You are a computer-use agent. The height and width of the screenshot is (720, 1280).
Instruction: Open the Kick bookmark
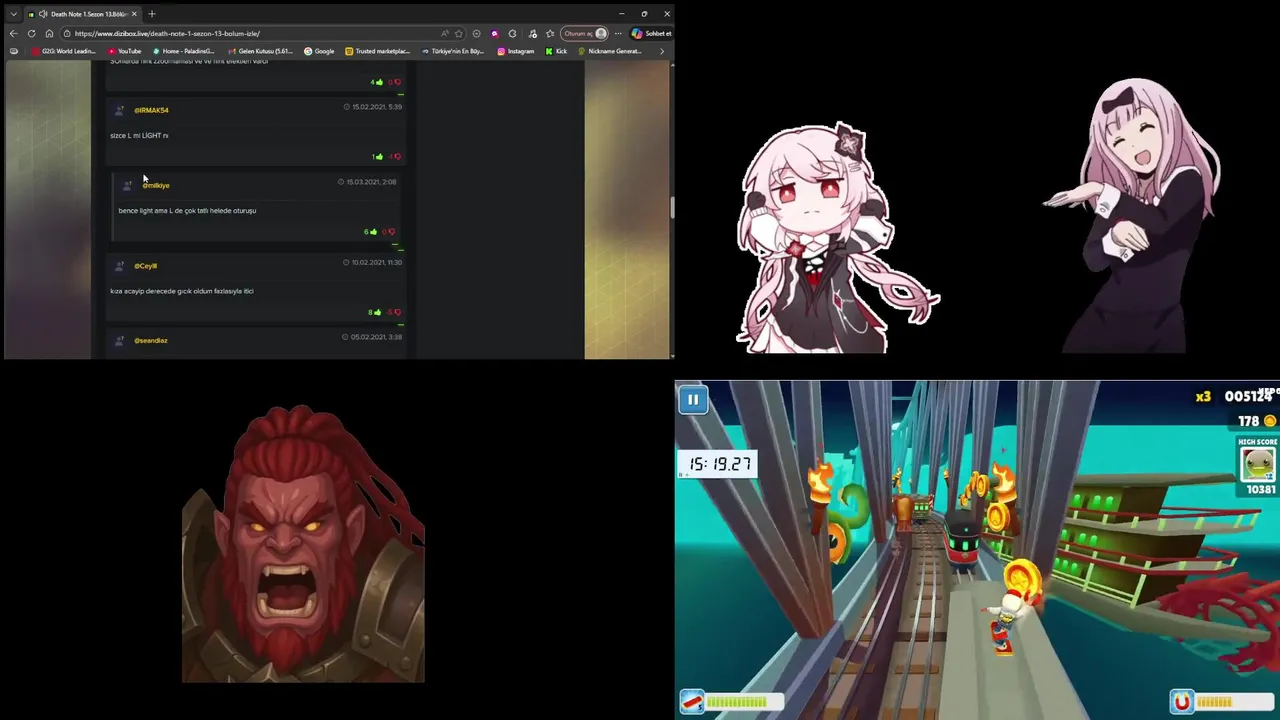pos(556,51)
